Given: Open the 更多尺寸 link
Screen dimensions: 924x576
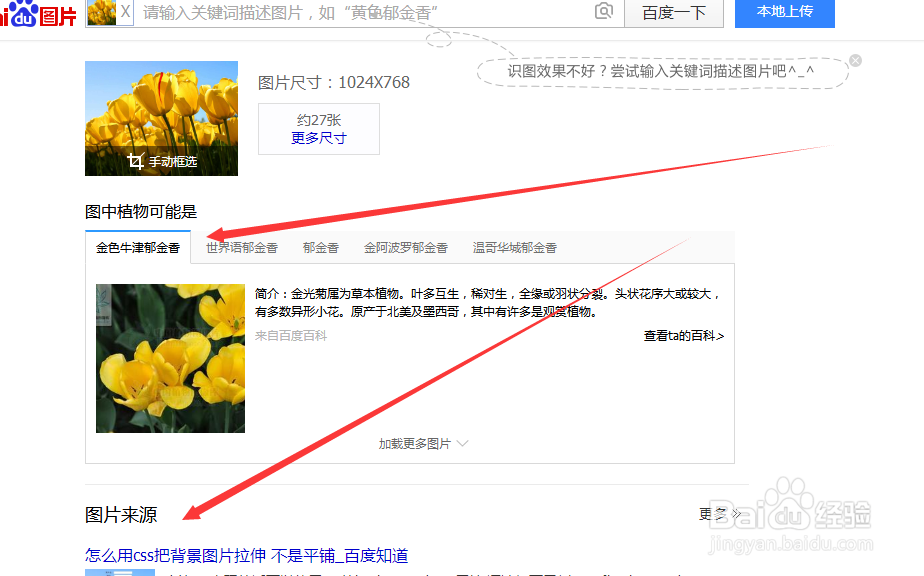Looking at the screenshot, I should click(318, 140).
